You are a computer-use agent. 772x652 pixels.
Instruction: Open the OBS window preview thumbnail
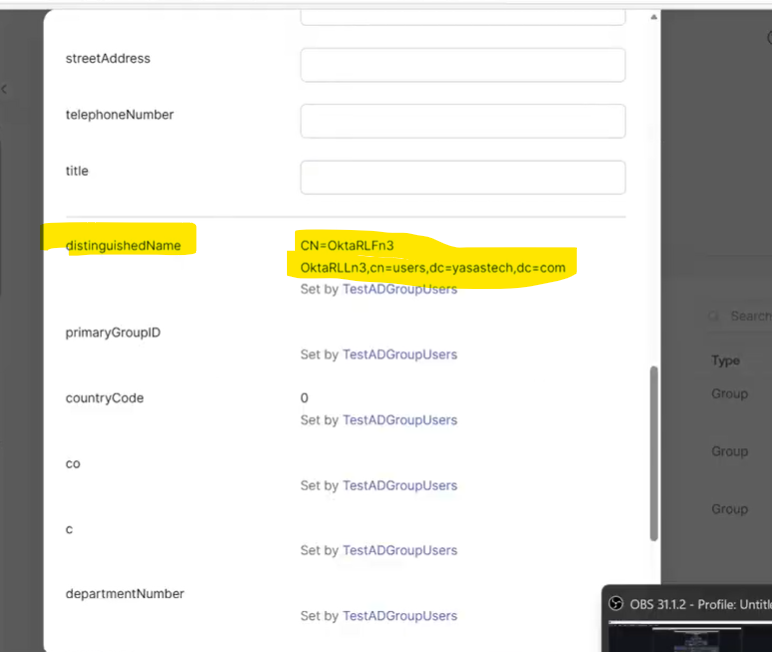click(690, 636)
